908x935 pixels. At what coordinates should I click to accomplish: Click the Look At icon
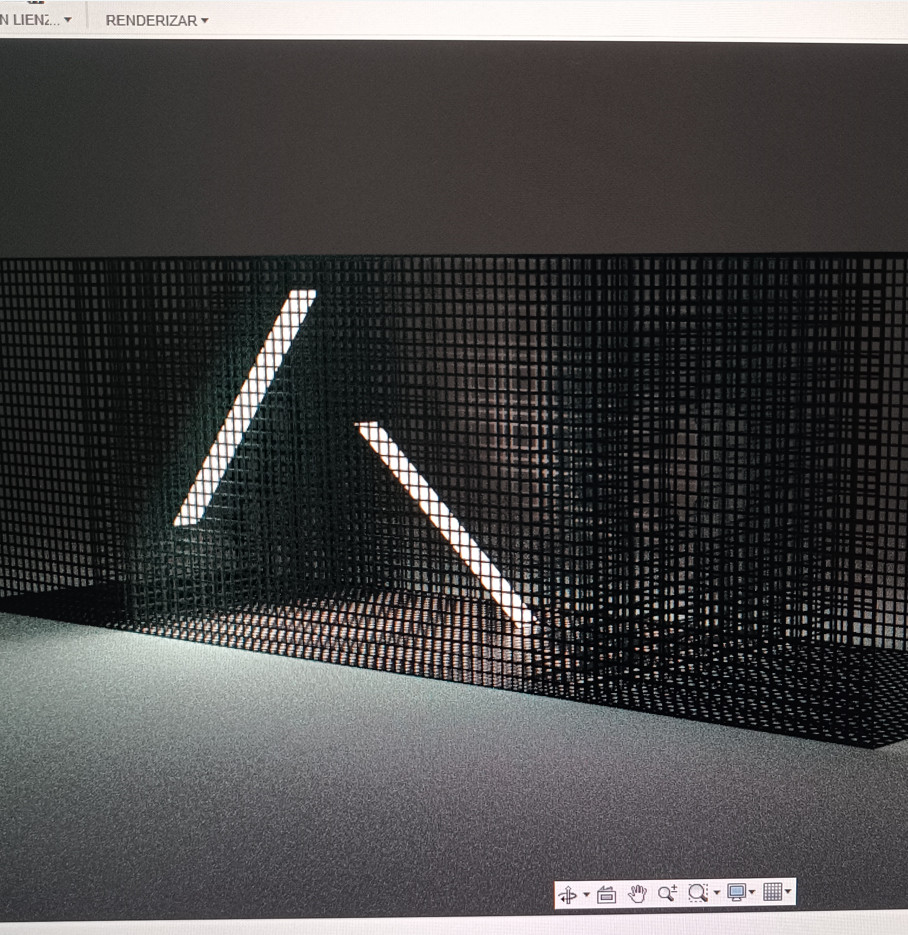coord(606,894)
